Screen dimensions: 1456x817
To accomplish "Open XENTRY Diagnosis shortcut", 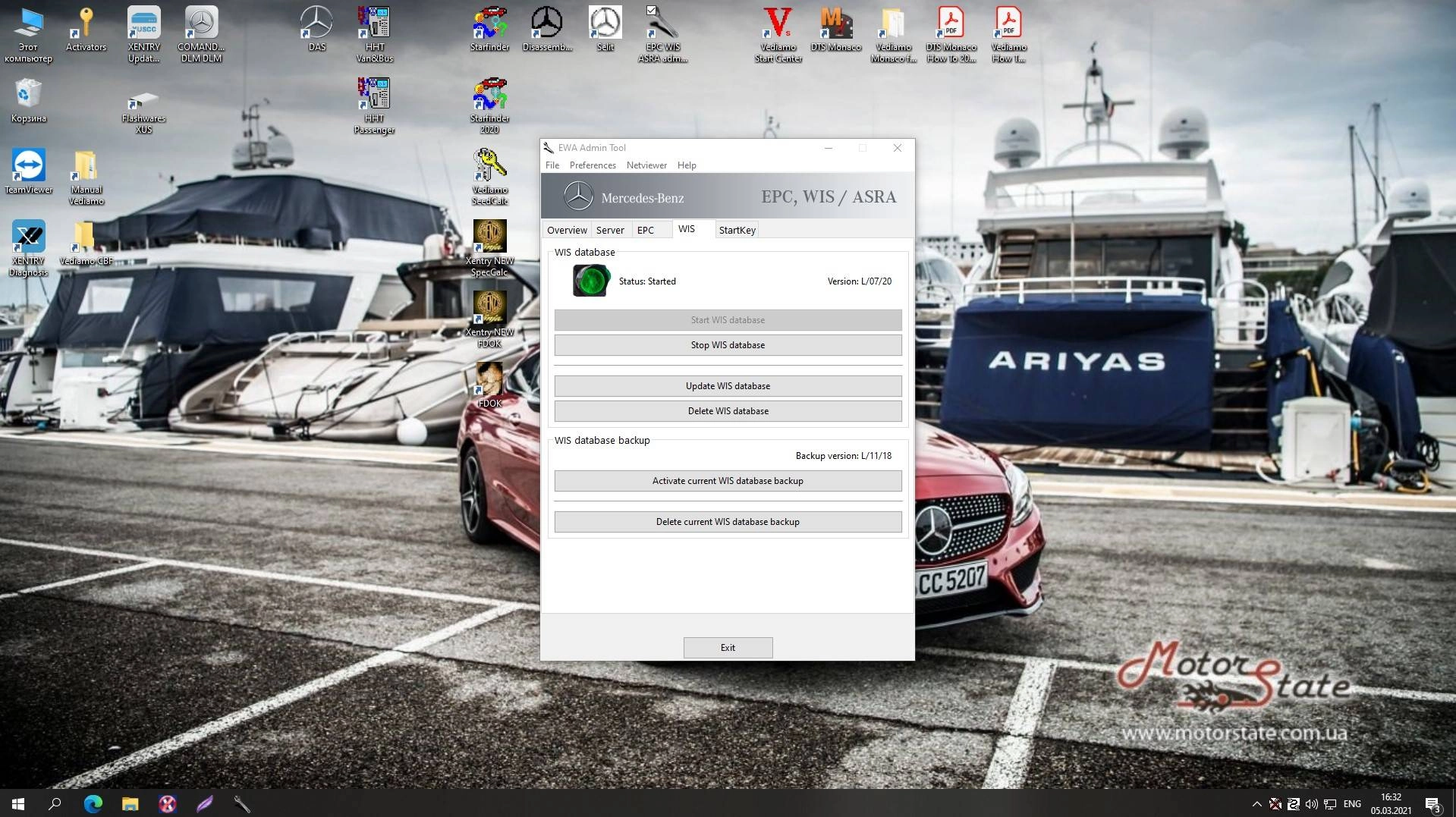I will (x=28, y=248).
